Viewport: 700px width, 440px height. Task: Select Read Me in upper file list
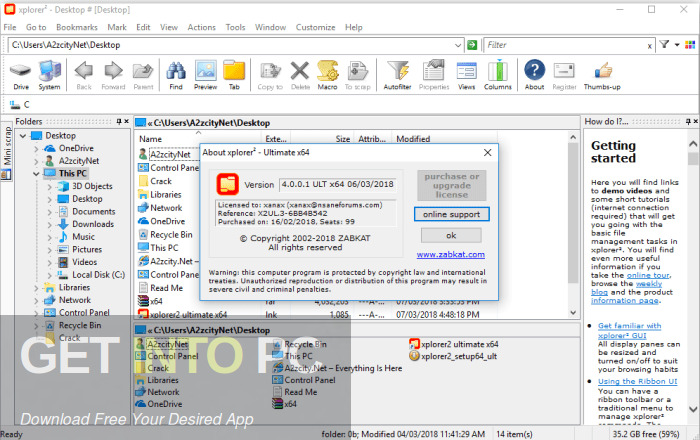pos(167,288)
